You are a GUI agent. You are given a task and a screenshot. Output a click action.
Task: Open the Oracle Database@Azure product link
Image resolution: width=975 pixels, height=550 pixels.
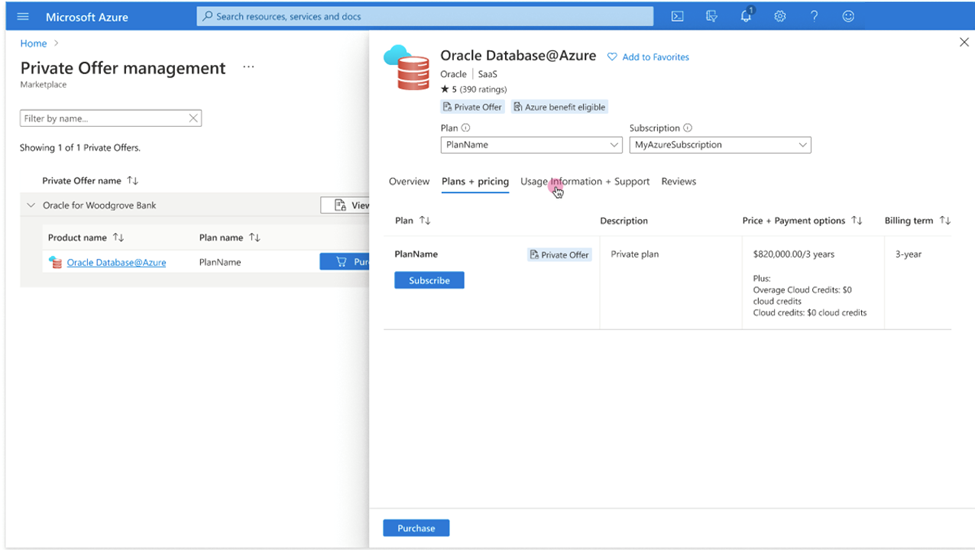coord(116,262)
